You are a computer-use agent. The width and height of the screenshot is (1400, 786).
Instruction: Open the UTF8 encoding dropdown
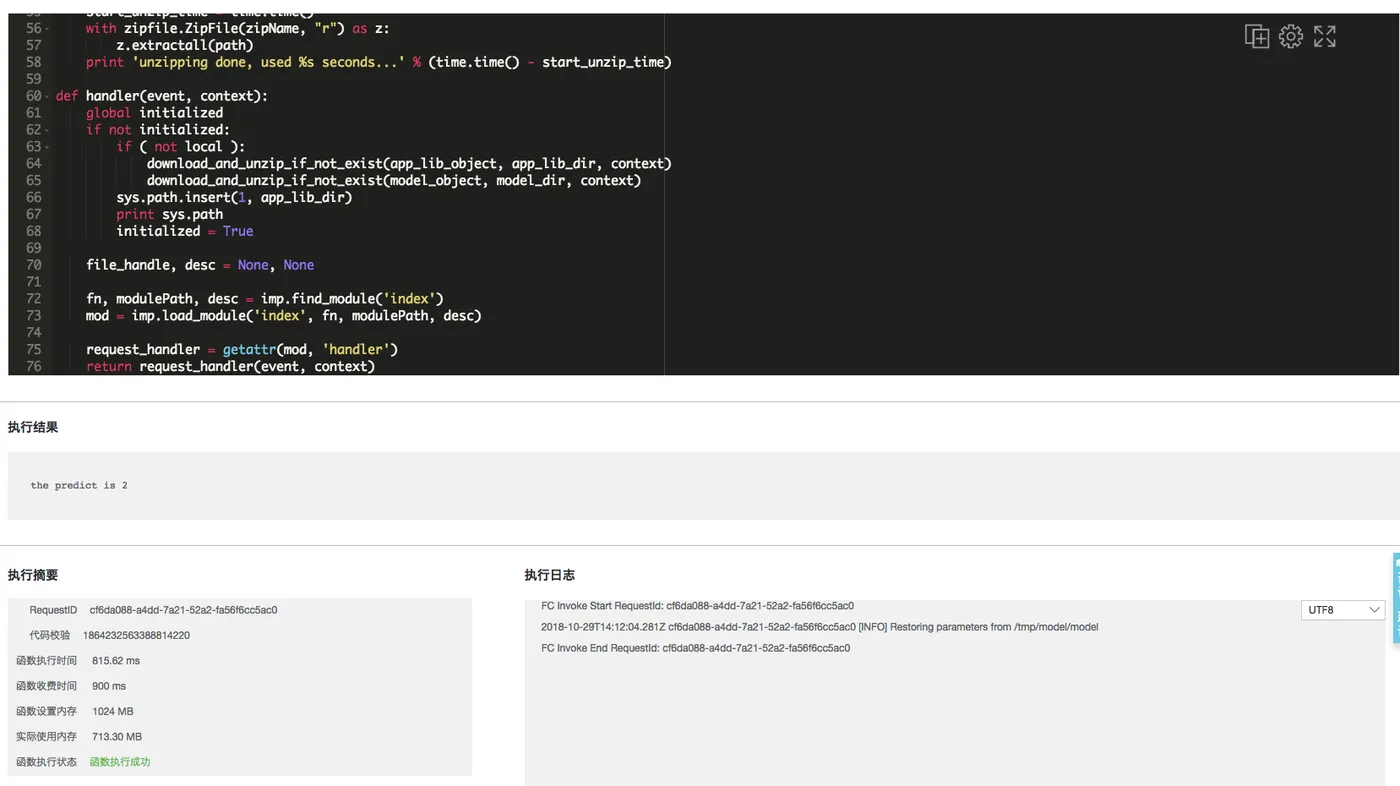click(x=1343, y=610)
